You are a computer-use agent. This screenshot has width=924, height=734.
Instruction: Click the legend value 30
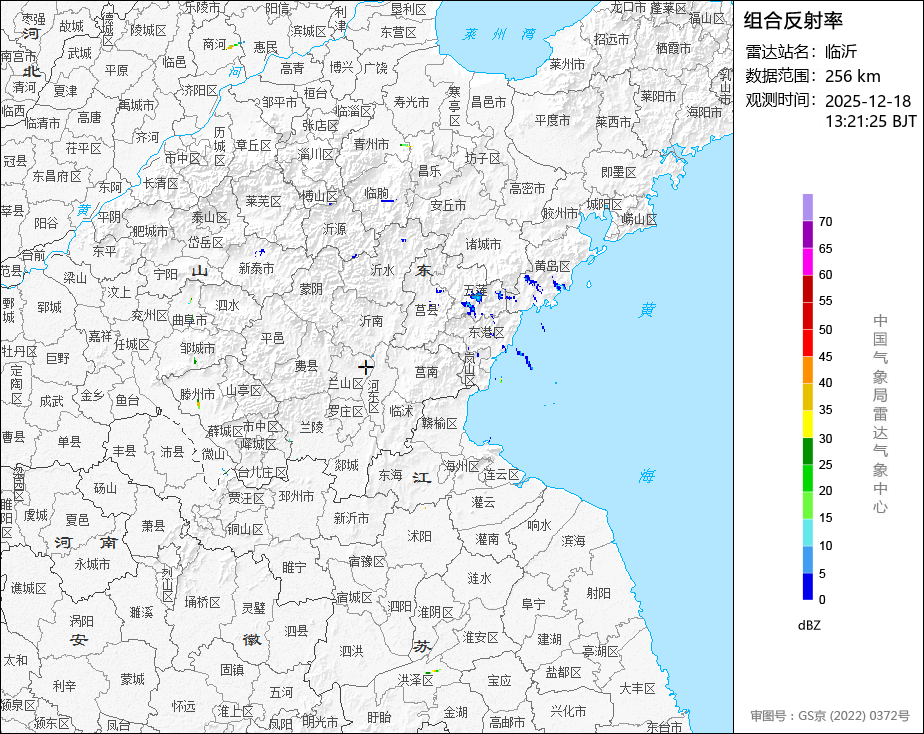[825, 439]
